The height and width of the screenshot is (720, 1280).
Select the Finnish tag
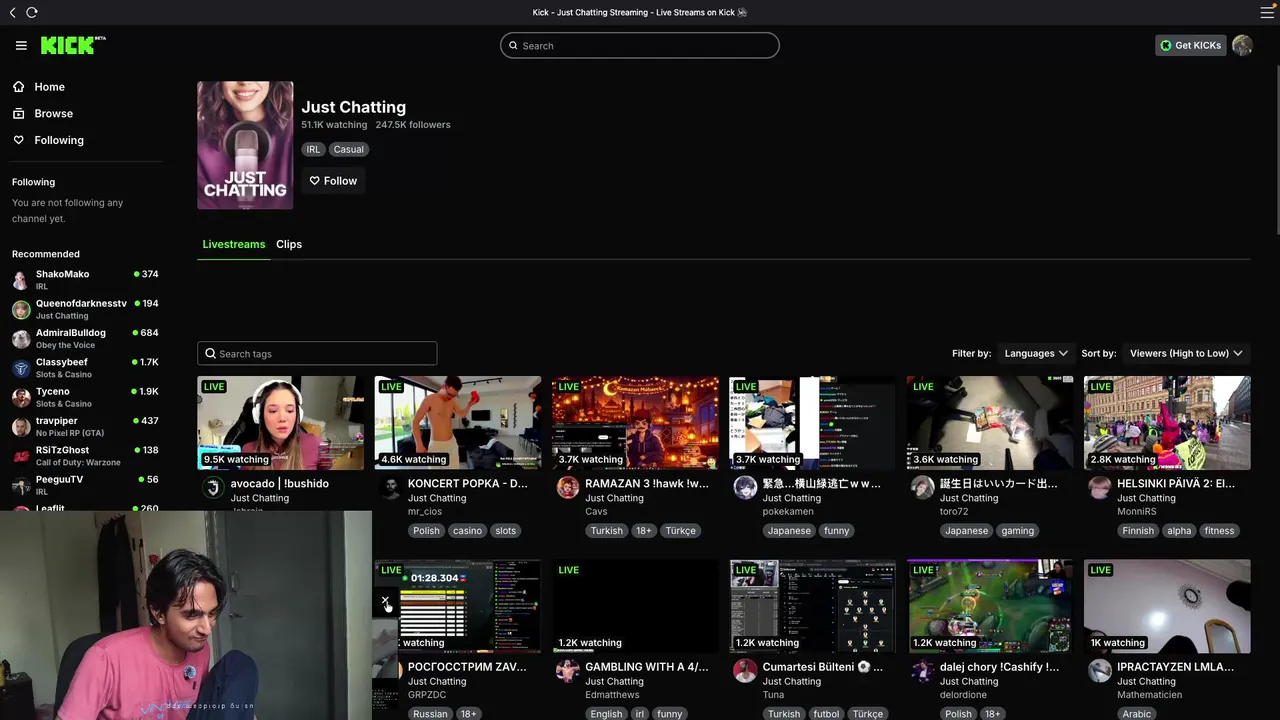click(x=1138, y=531)
